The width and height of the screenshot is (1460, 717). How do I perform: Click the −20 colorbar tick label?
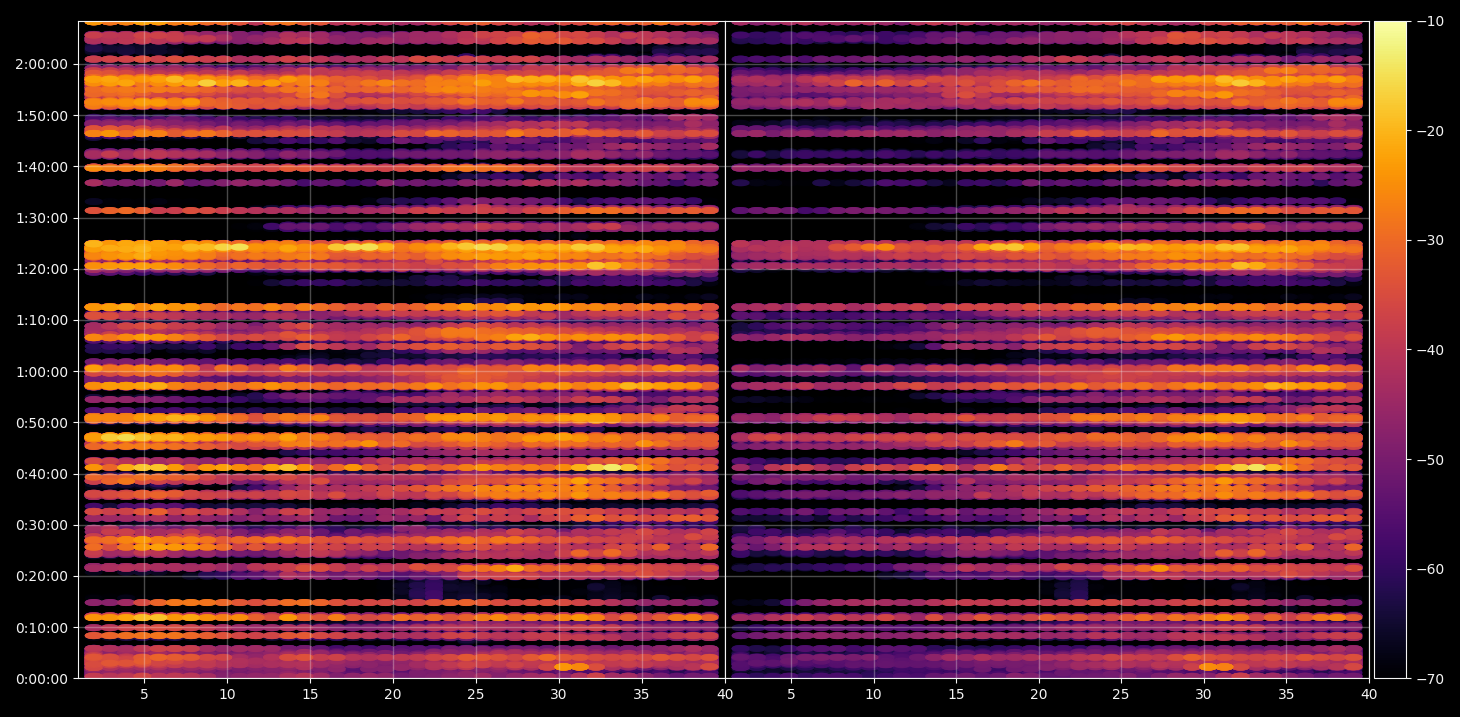[x=1430, y=131]
